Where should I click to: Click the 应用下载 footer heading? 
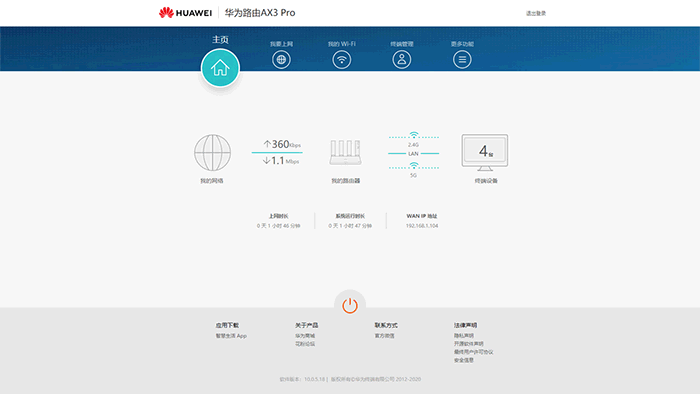point(227,325)
